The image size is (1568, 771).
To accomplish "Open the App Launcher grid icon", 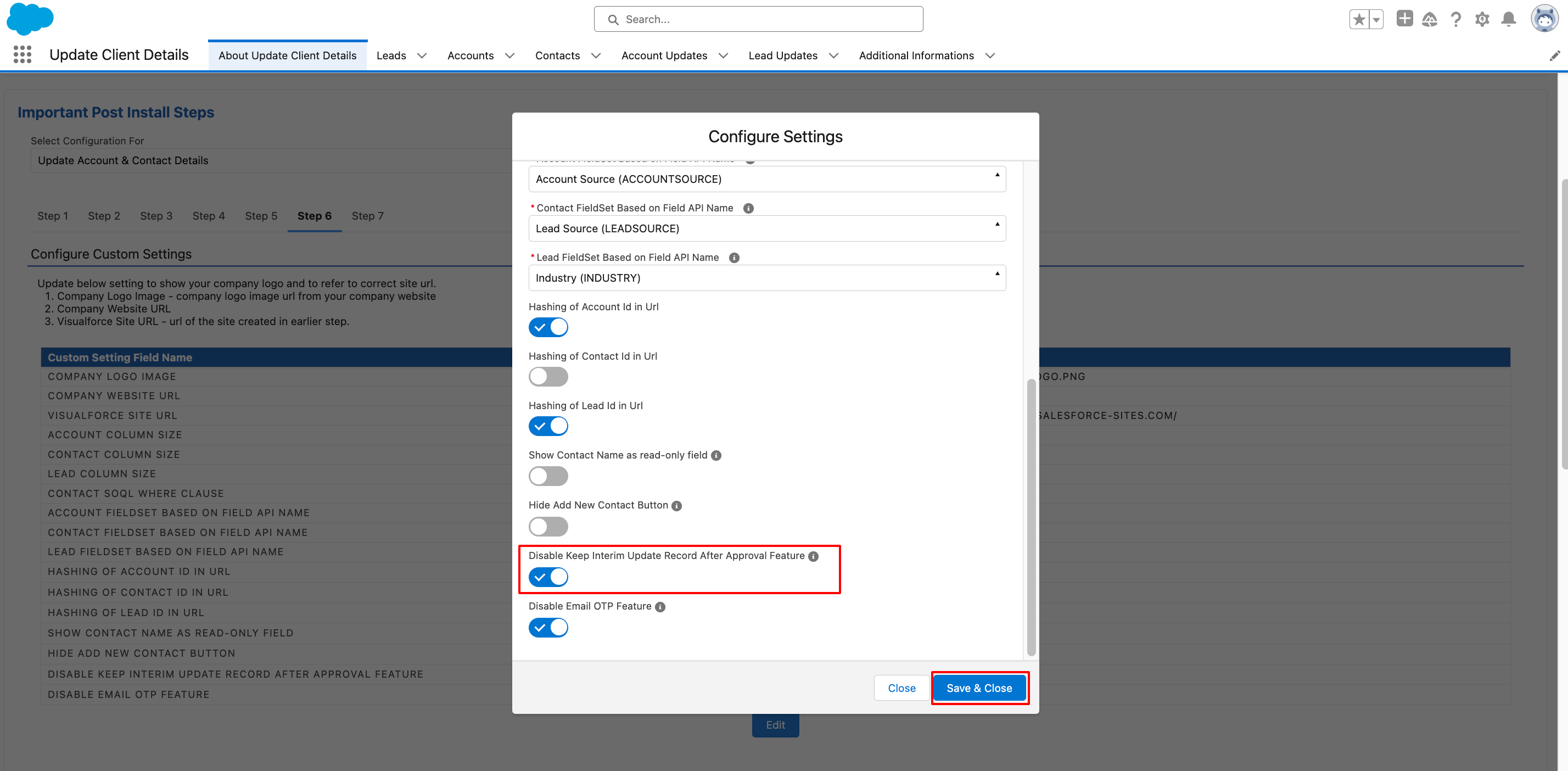I will tap(23, 55).
